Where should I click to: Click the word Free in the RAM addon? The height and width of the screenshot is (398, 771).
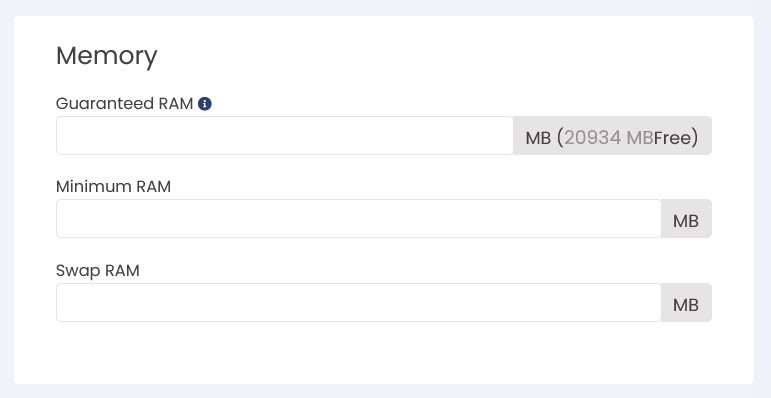coord(673,138)
